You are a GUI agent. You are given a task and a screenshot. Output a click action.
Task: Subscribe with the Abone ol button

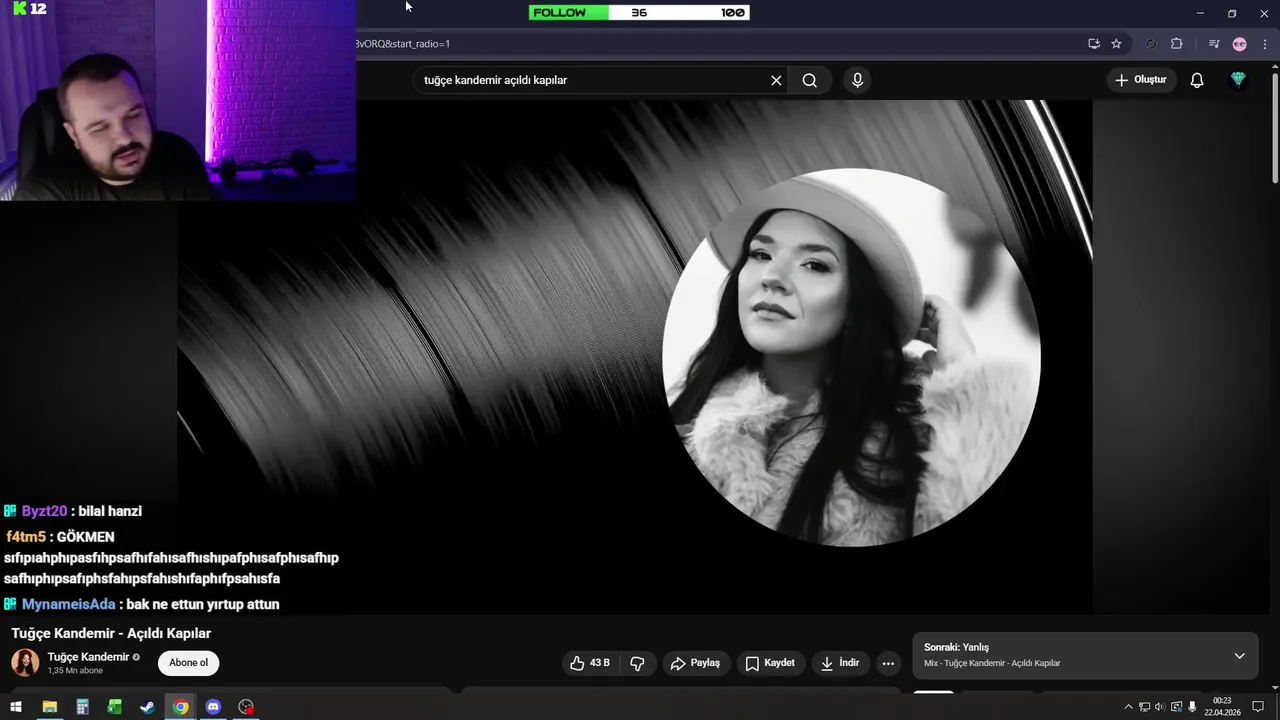[188, 663]
